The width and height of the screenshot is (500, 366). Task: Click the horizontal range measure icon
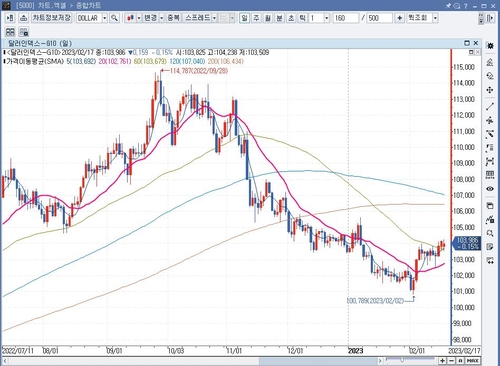click(x=490, y=162)
